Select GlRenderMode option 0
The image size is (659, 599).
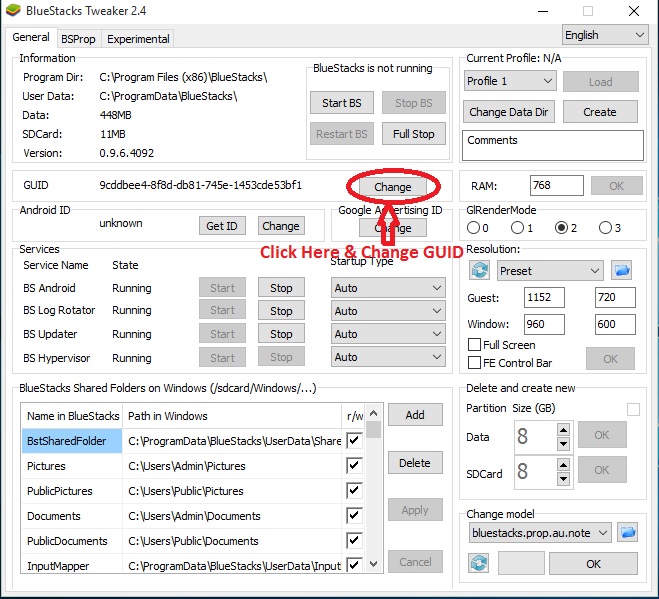tap(473, 227)
